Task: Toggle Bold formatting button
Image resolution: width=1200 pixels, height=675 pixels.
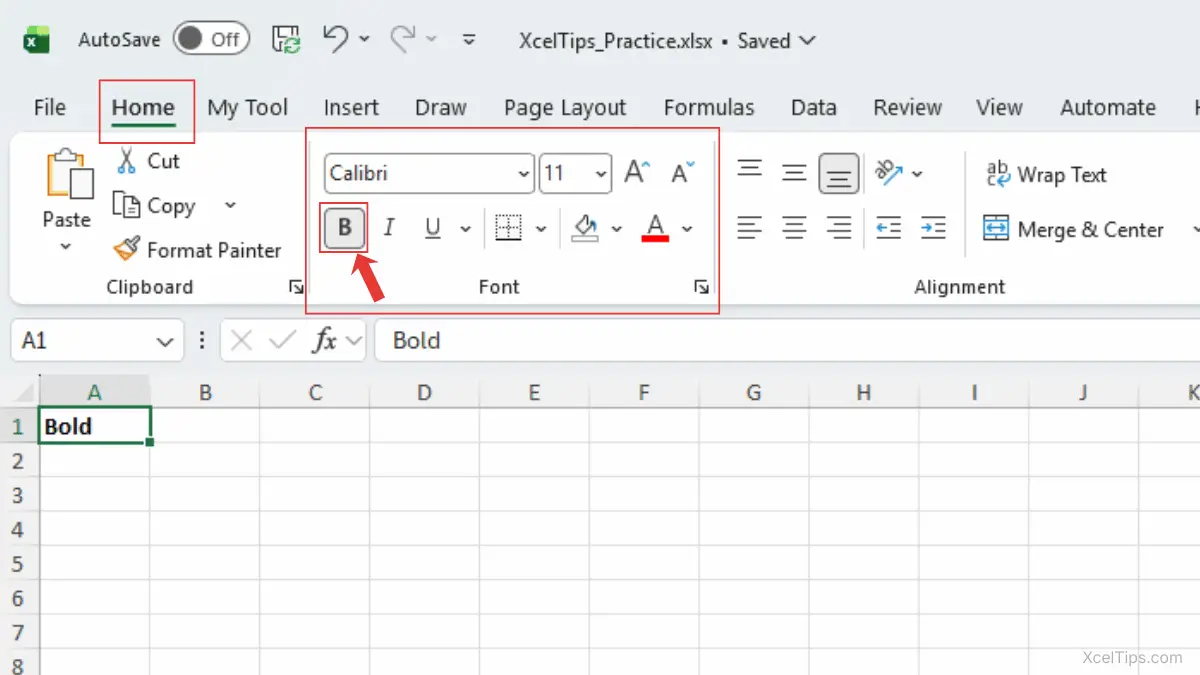Action: 345,228
